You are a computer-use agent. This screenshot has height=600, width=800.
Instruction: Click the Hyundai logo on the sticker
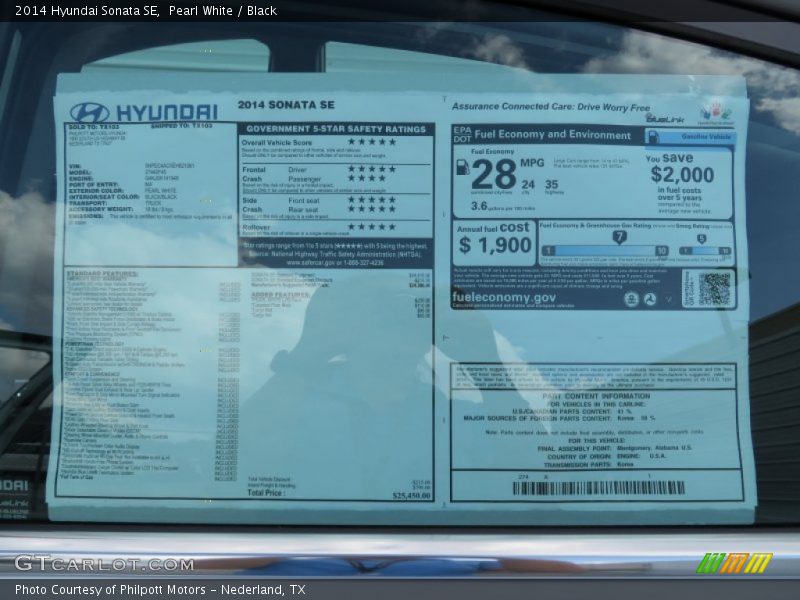[144, 112]
